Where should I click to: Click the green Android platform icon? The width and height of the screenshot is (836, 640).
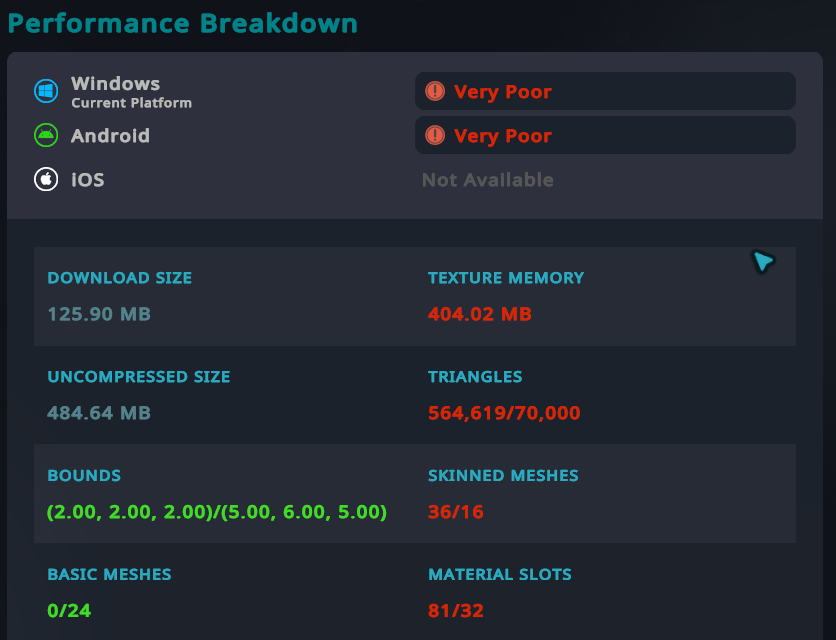46,135
